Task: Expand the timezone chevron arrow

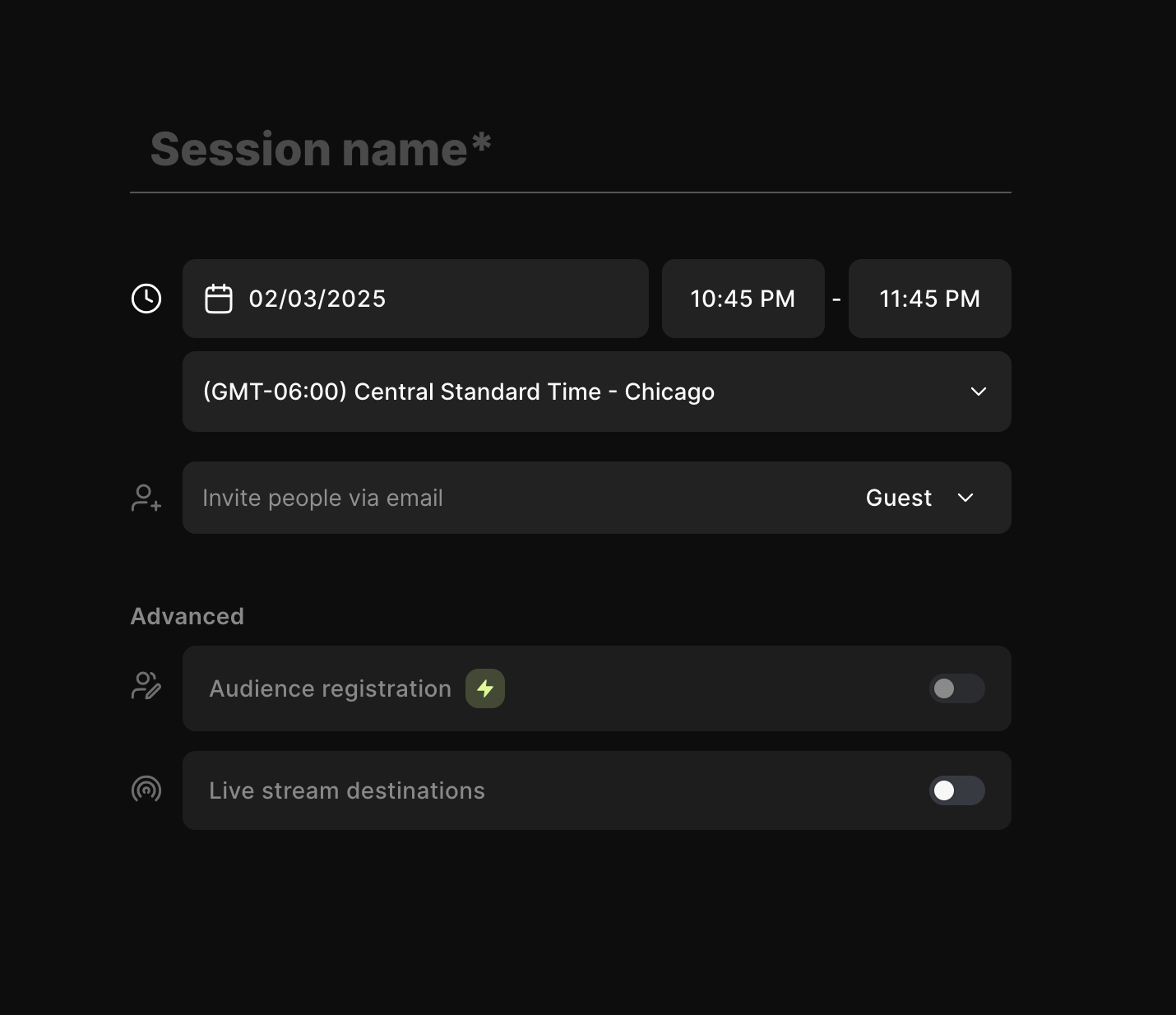Action: pyautogui.click(x=979, y=392)
